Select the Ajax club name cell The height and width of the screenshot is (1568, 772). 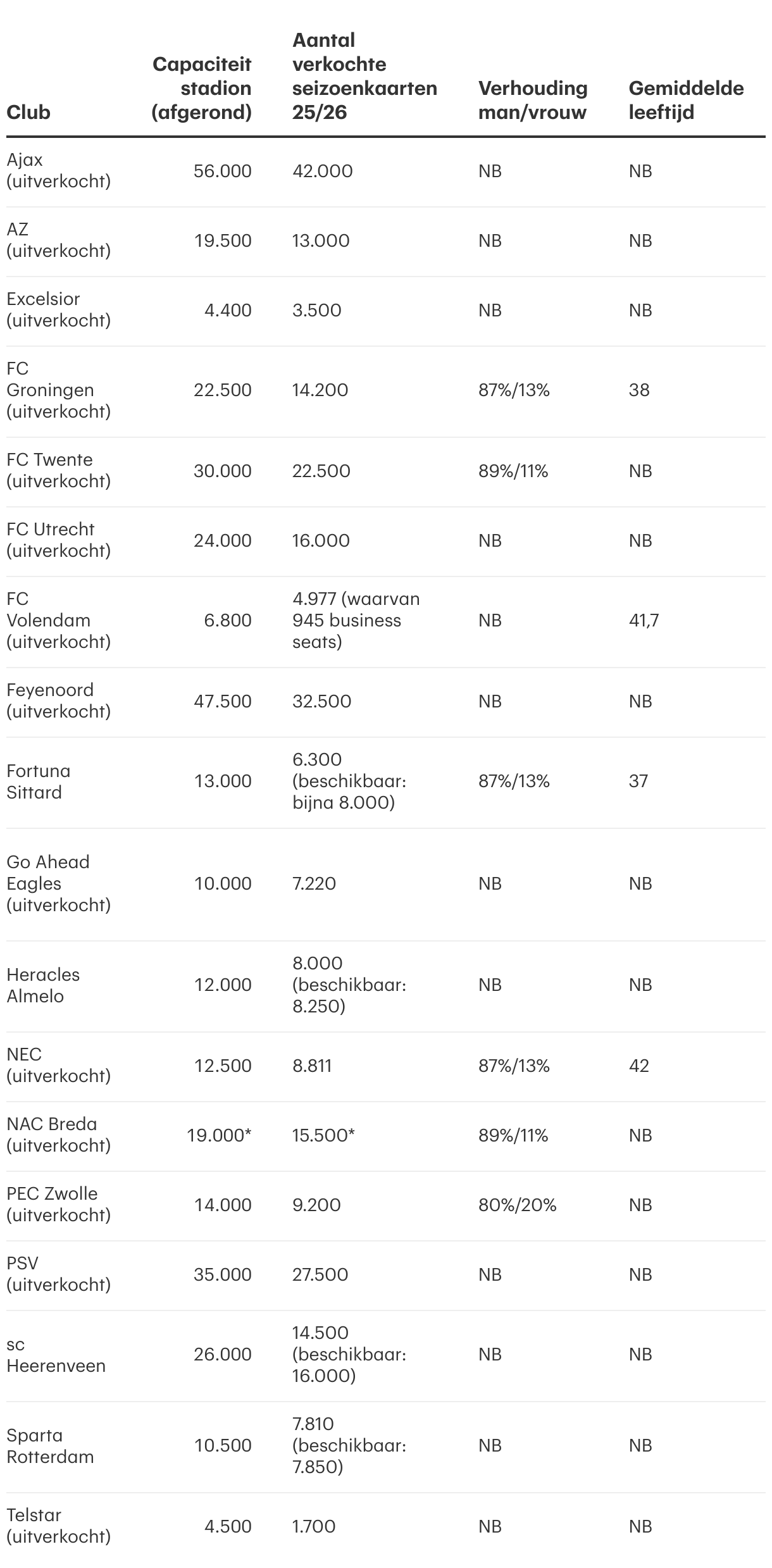click(58, 171)
